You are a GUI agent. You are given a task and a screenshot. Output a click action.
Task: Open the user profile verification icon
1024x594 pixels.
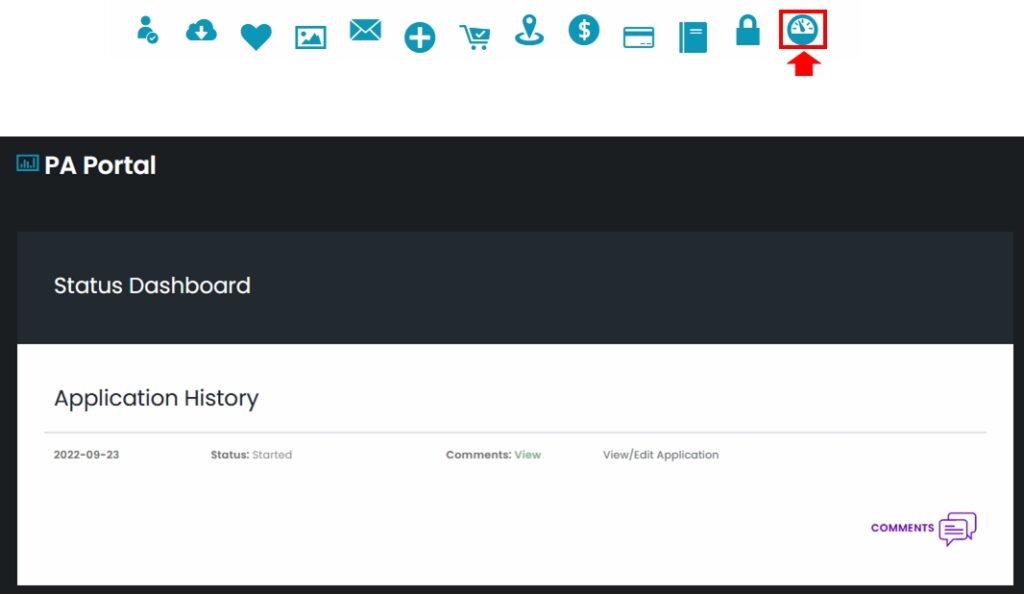pos(146,33)
